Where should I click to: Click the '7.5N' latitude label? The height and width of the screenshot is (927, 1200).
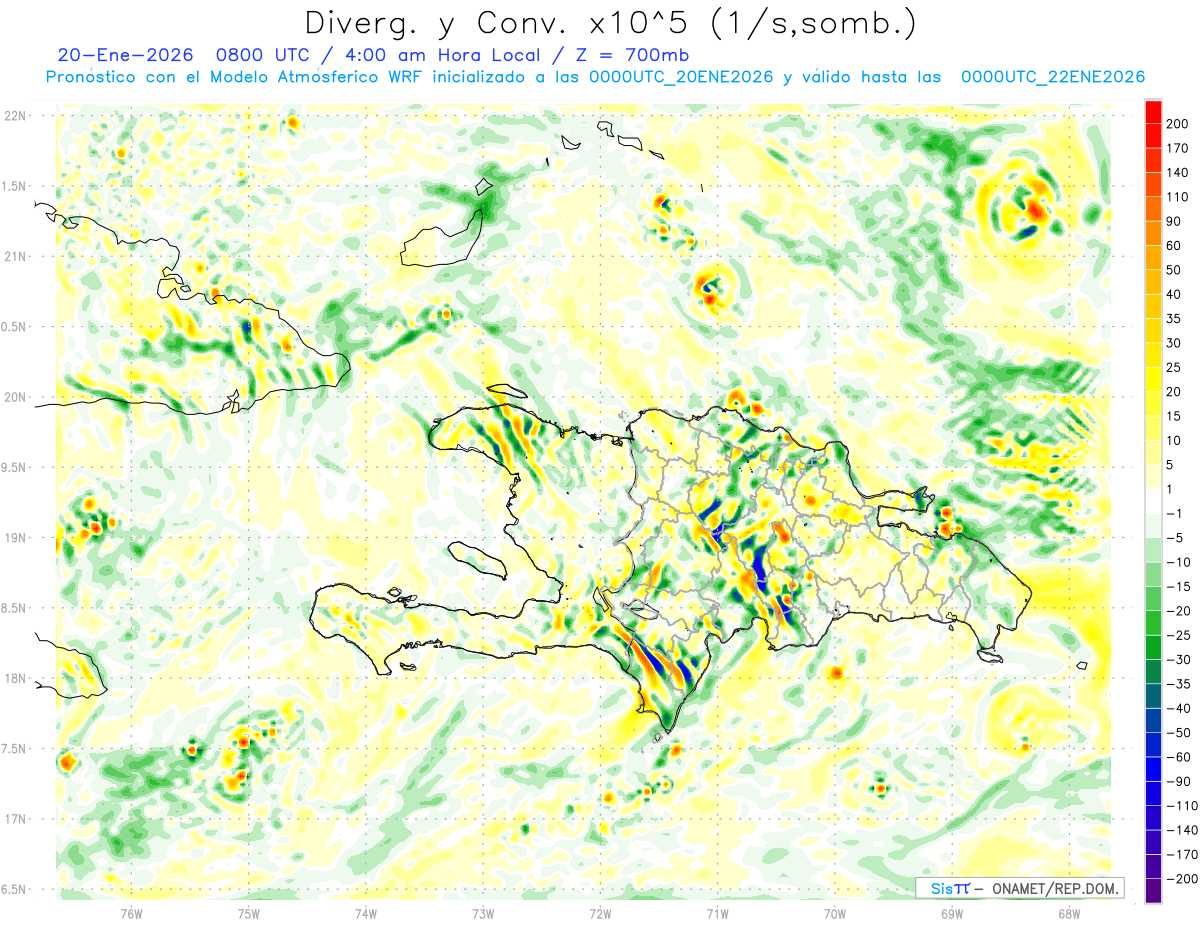[15, 748]
